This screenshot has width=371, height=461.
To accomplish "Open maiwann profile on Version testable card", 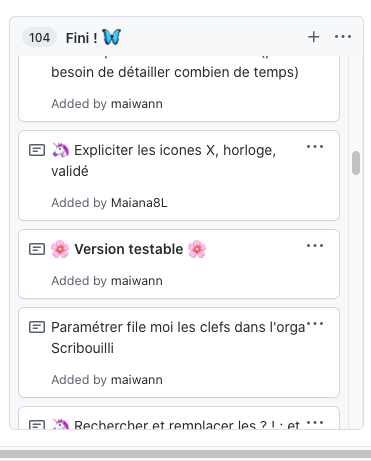I will coord(137,281).
